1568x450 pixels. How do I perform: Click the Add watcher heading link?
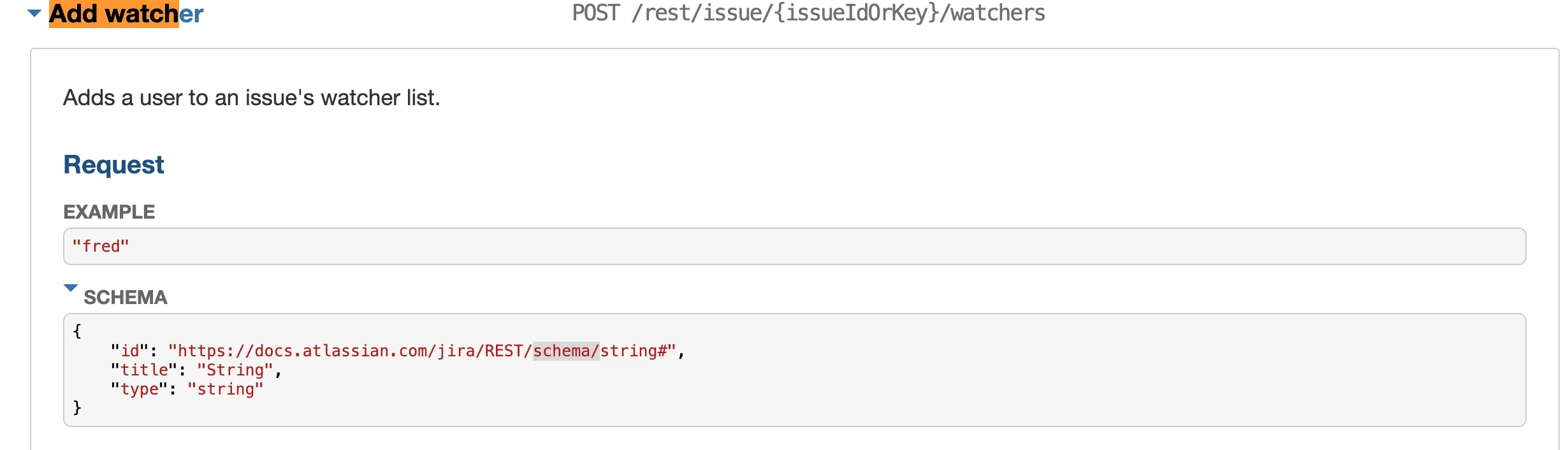[x=126, y=13]
